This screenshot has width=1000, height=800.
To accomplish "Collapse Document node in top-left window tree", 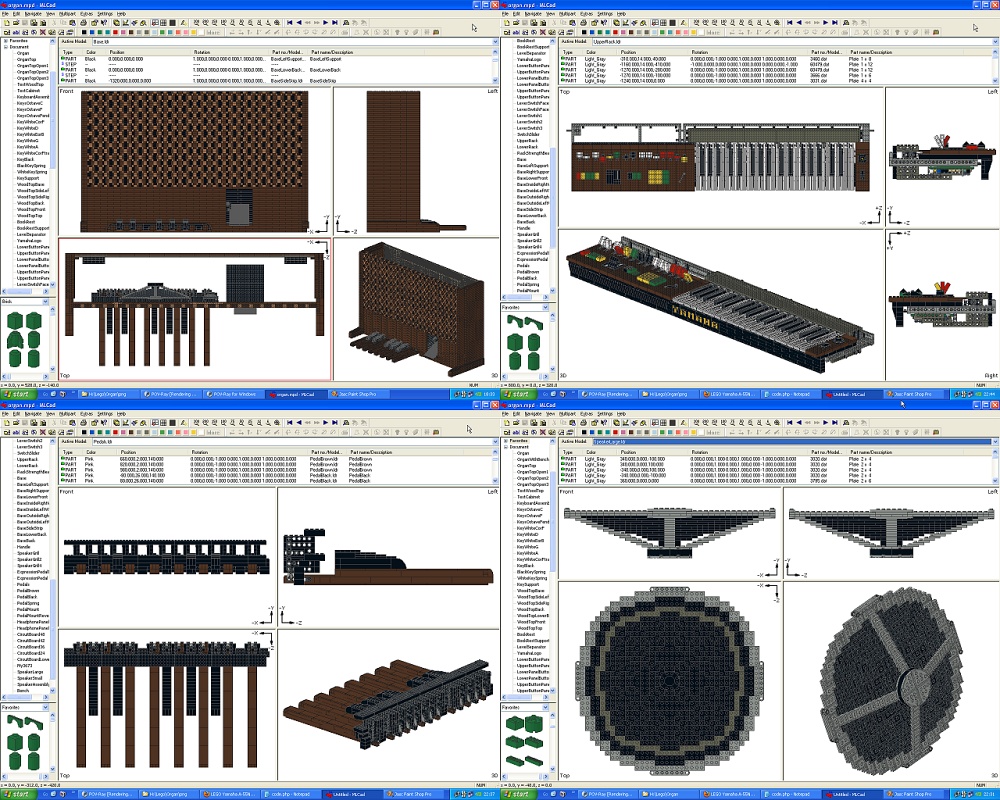I will (x=6, y=47).
